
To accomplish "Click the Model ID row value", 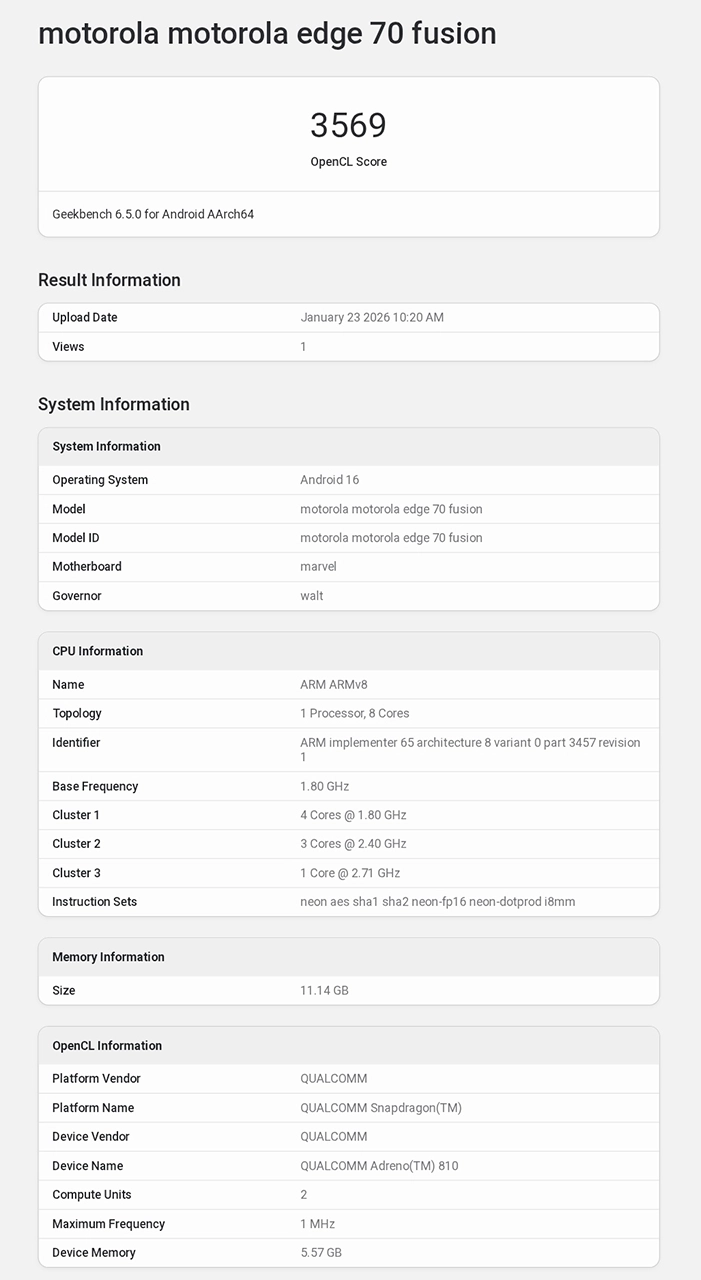I will tap(391, 538).
